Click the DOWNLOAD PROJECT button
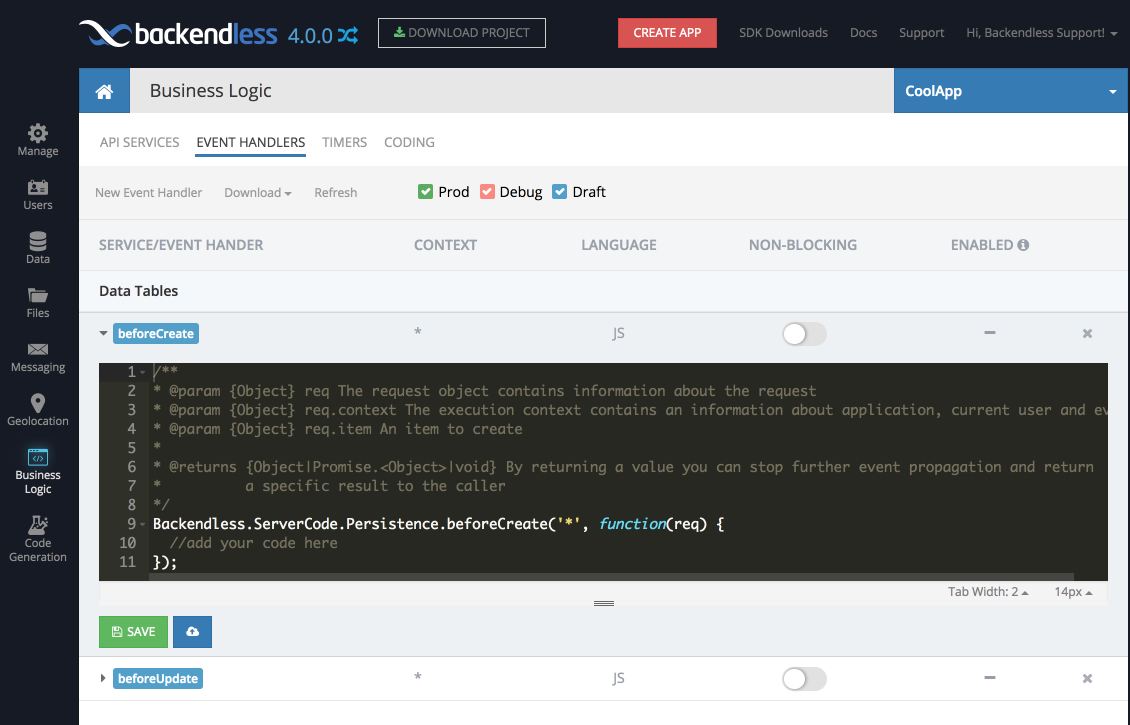Image resolution: width=1130 pixels, height=725 pixels. (x=462, y=33)
